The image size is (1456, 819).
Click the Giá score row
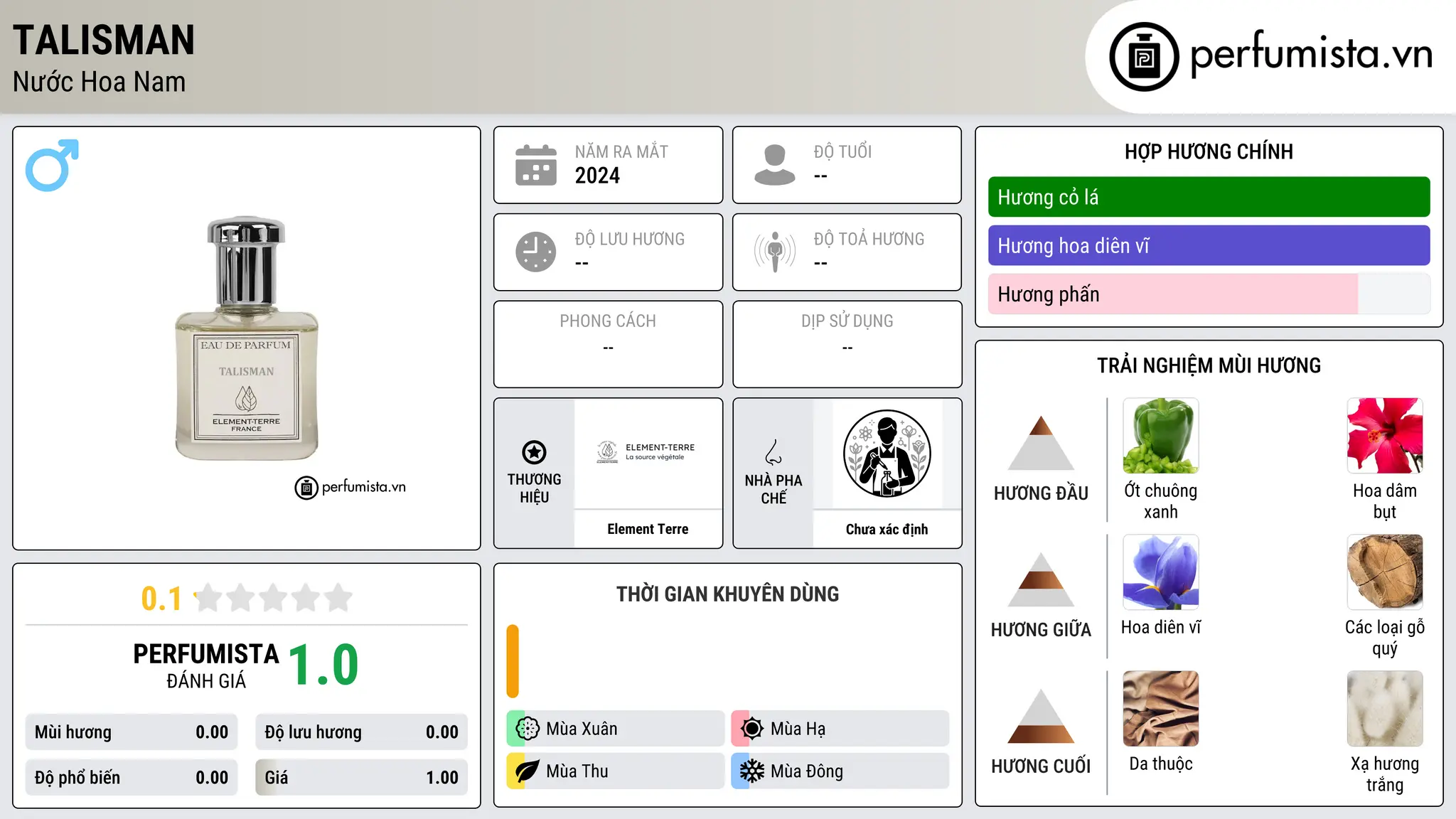click(362, 778)
